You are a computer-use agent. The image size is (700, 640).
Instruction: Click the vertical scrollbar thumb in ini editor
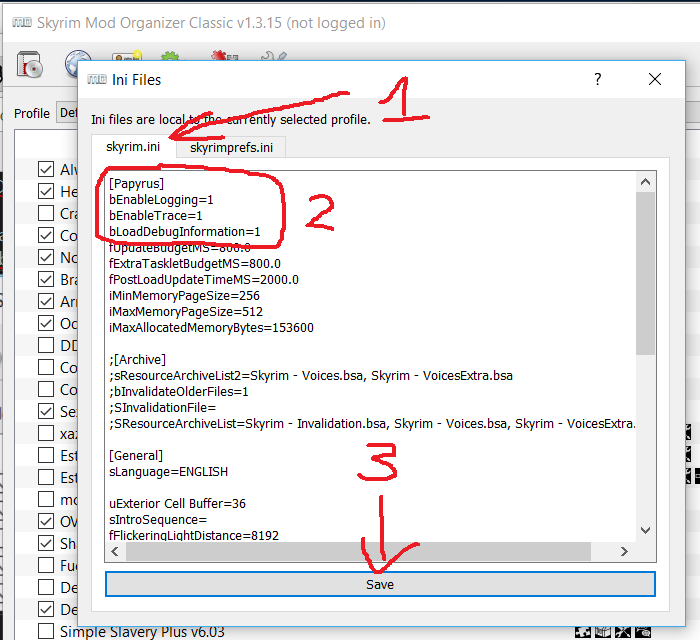pyautogui.click(x=645, y=274)
